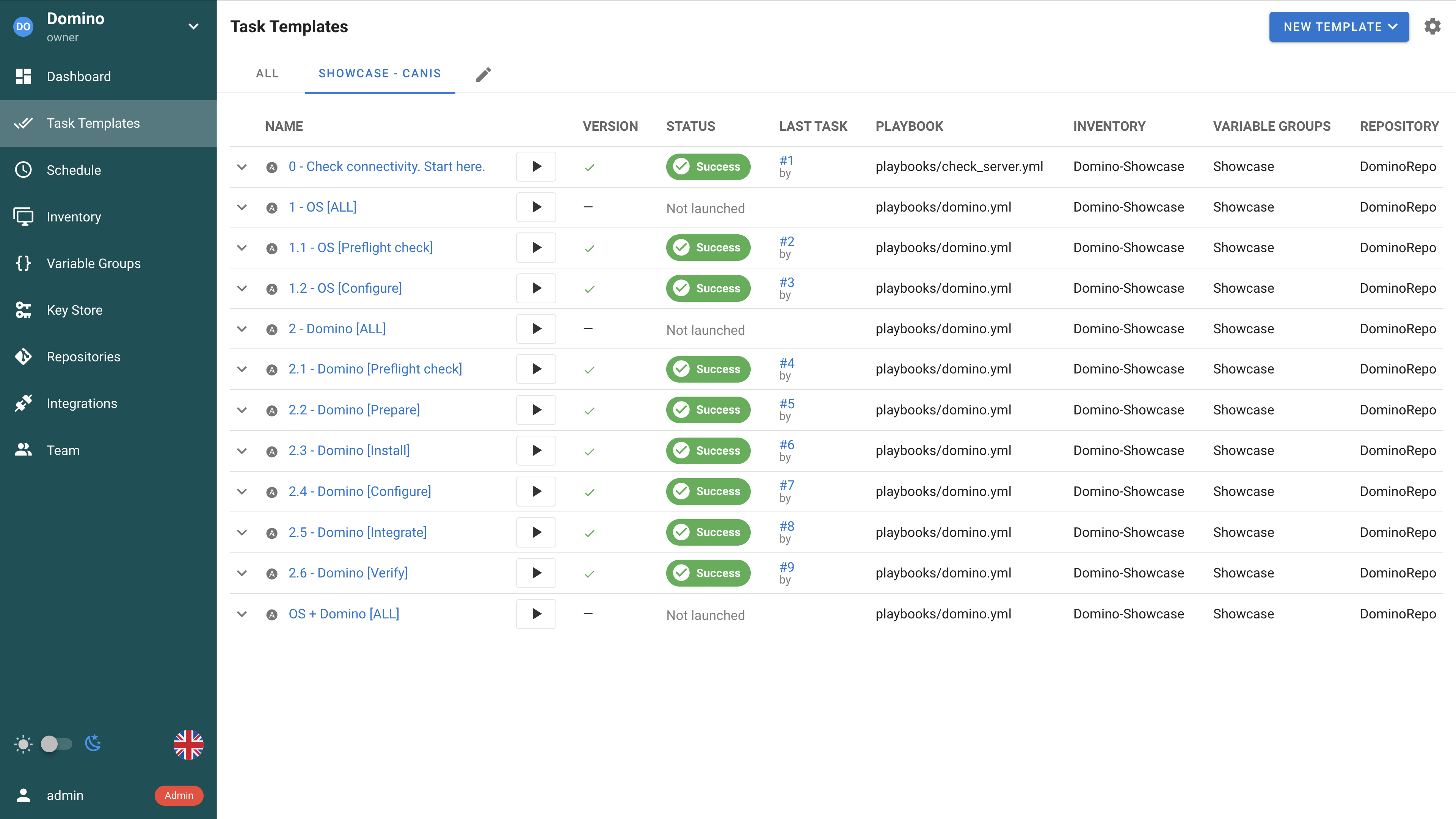Click 'playbooks/check_server.yml' playbook cell
This screenshot has width=1456, height=819.
click(959, 167)
